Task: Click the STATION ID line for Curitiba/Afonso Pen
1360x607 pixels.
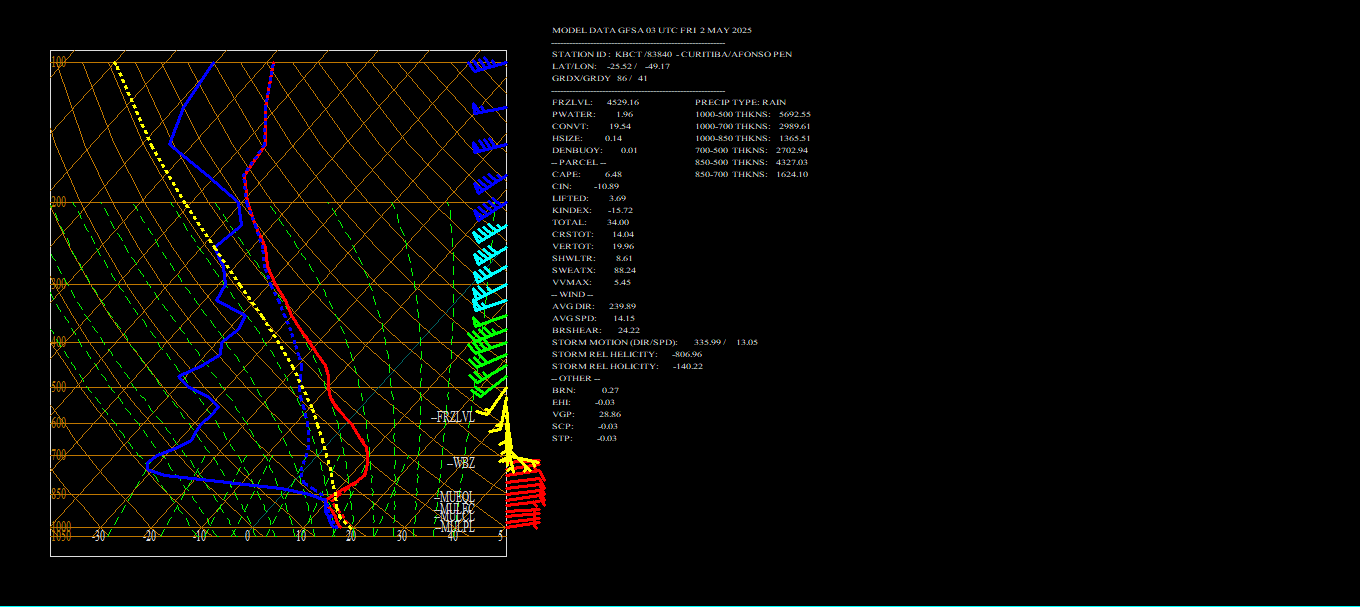Action: pos(672,54)
